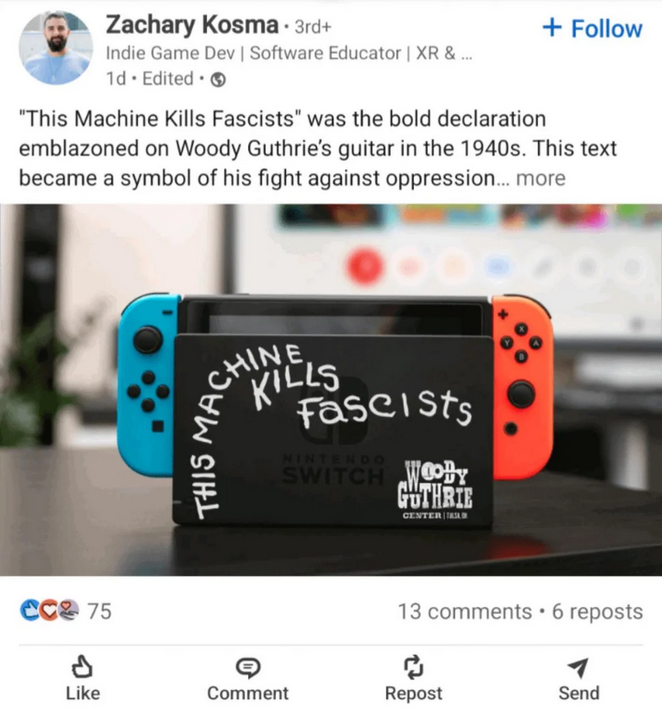View the 13 comments
662x726 pixels.
click(x=465, y=611)
